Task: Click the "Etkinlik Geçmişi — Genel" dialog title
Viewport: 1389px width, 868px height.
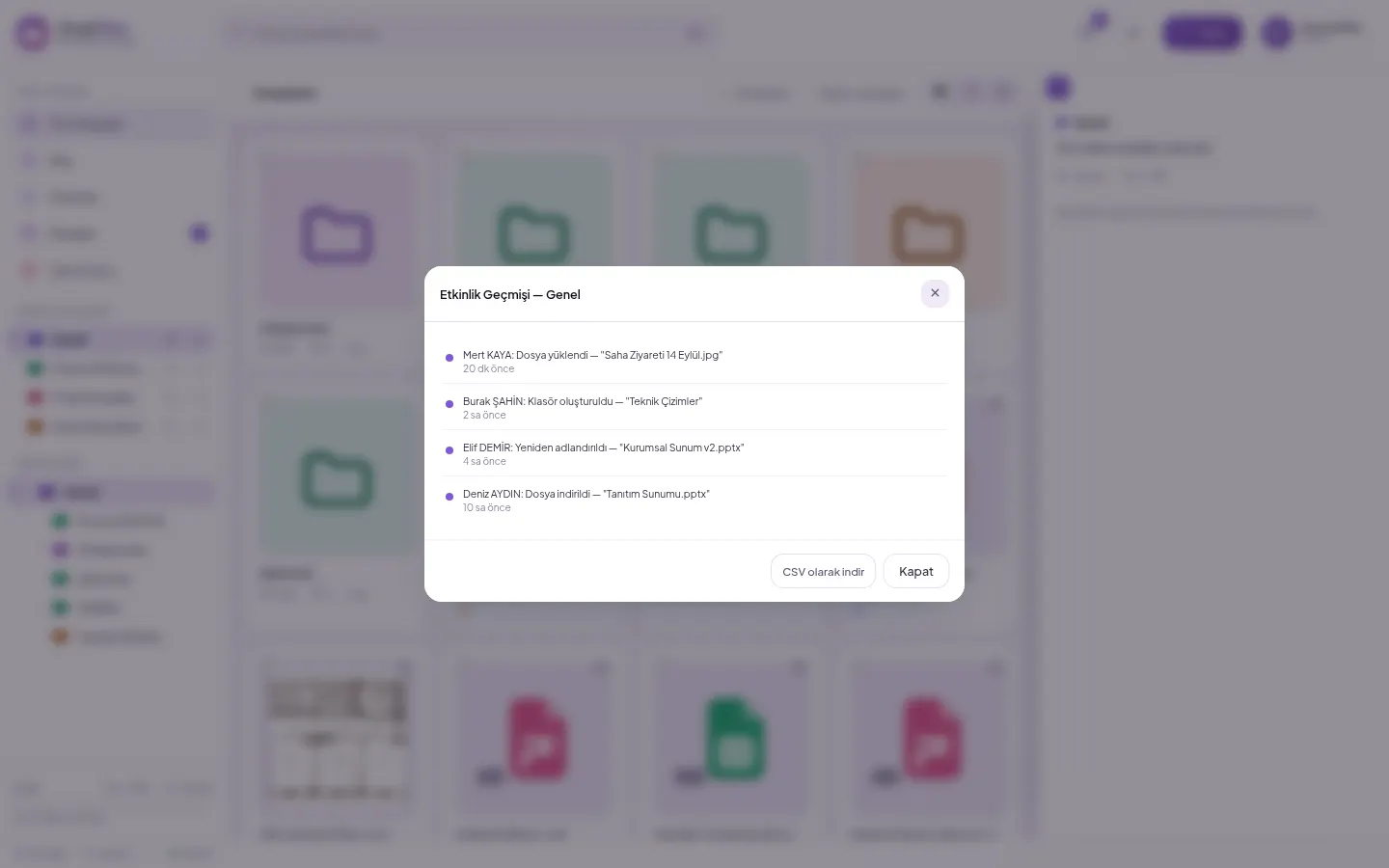Action: pos(510,294)
